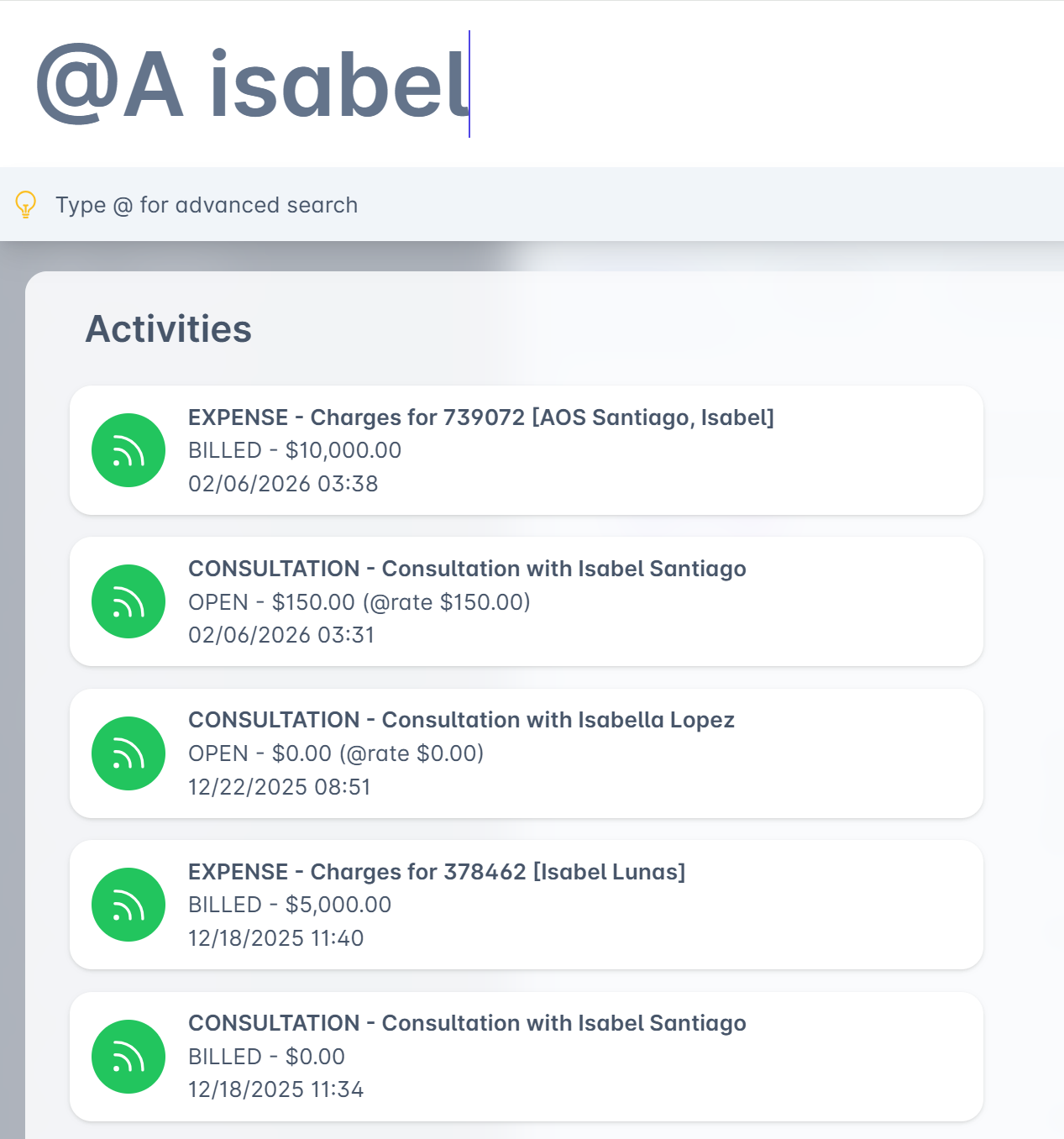Click the green icon beside the 739072 expense

tap(128, 450)
